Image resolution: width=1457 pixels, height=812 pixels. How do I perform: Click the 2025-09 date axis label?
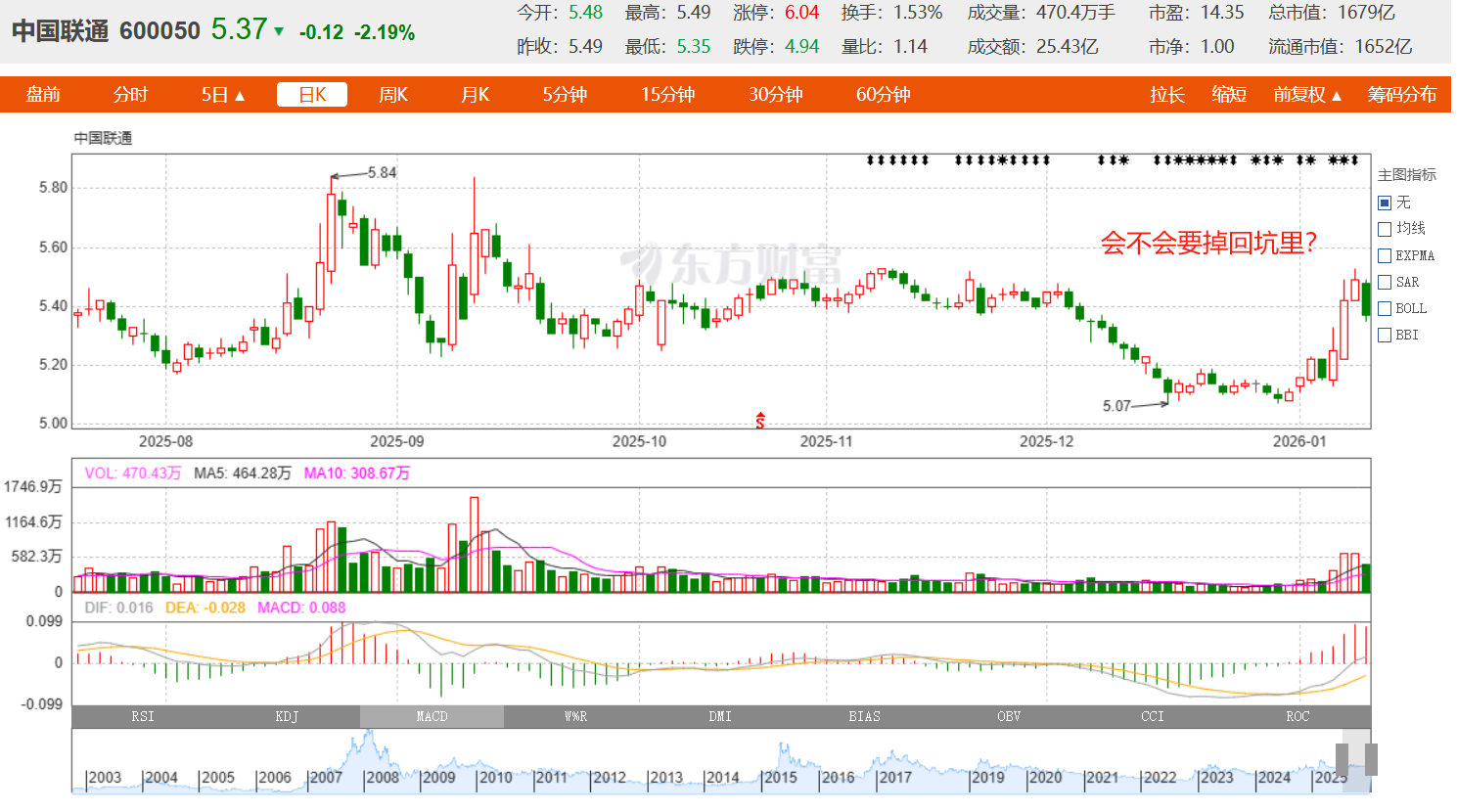(397, 441)
